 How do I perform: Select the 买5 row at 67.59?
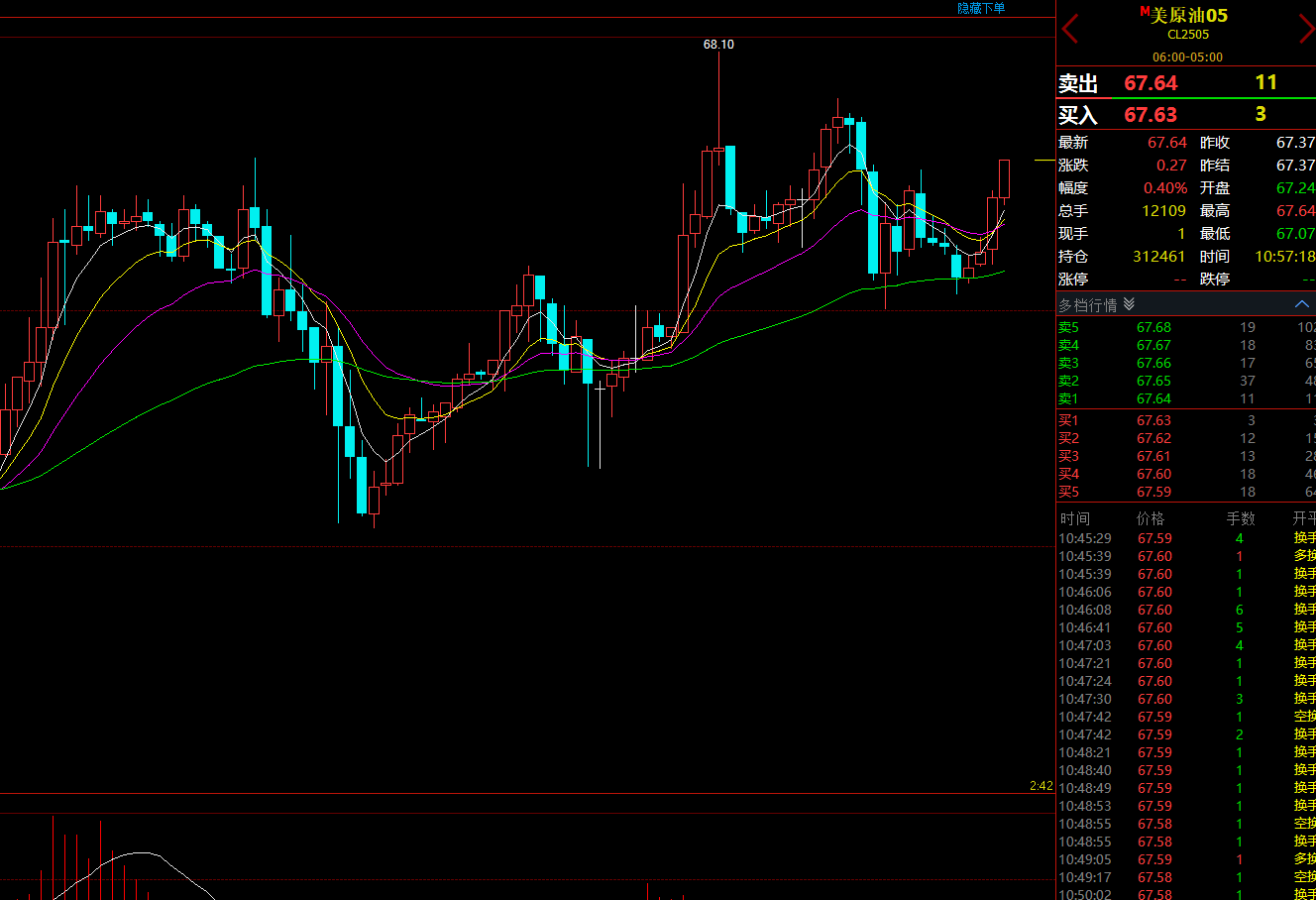coord(1186,492)
